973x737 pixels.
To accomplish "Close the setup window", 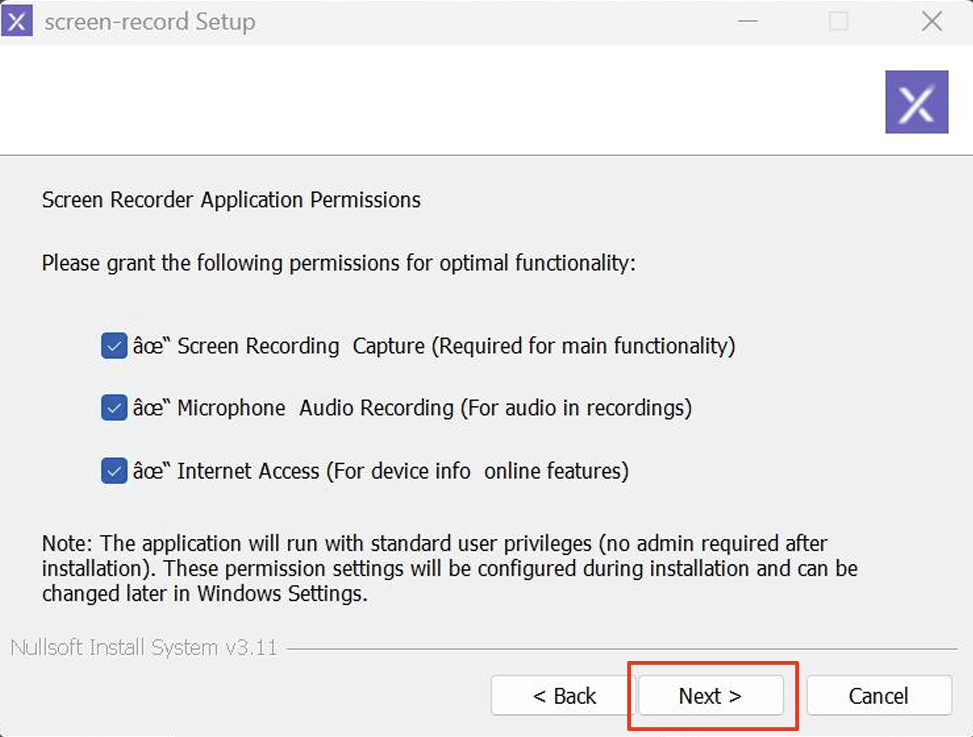I will 931,21.
